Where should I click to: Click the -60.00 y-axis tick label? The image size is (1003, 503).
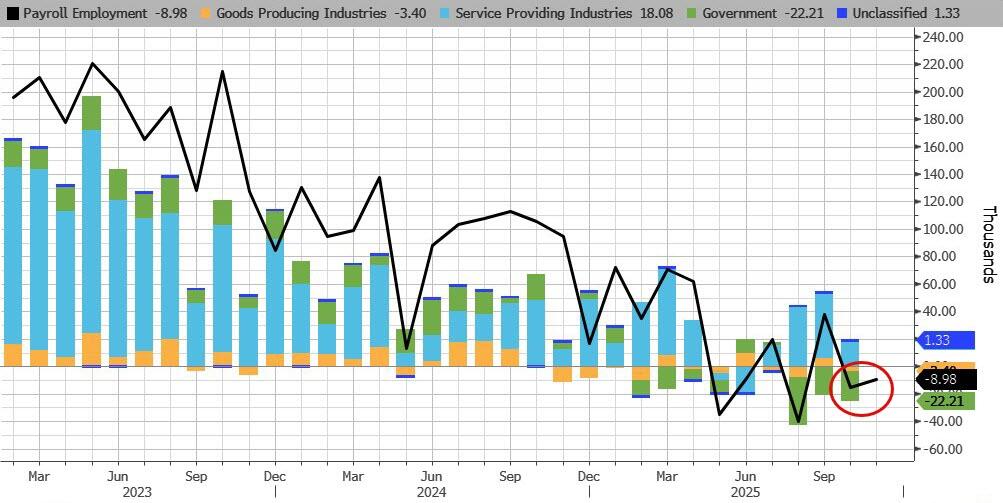[942, 449]
